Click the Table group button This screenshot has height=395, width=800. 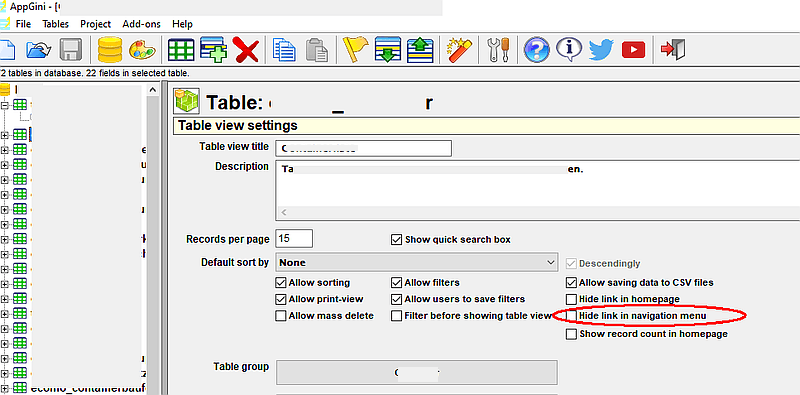pyautogui.click(x=416, y=372)
